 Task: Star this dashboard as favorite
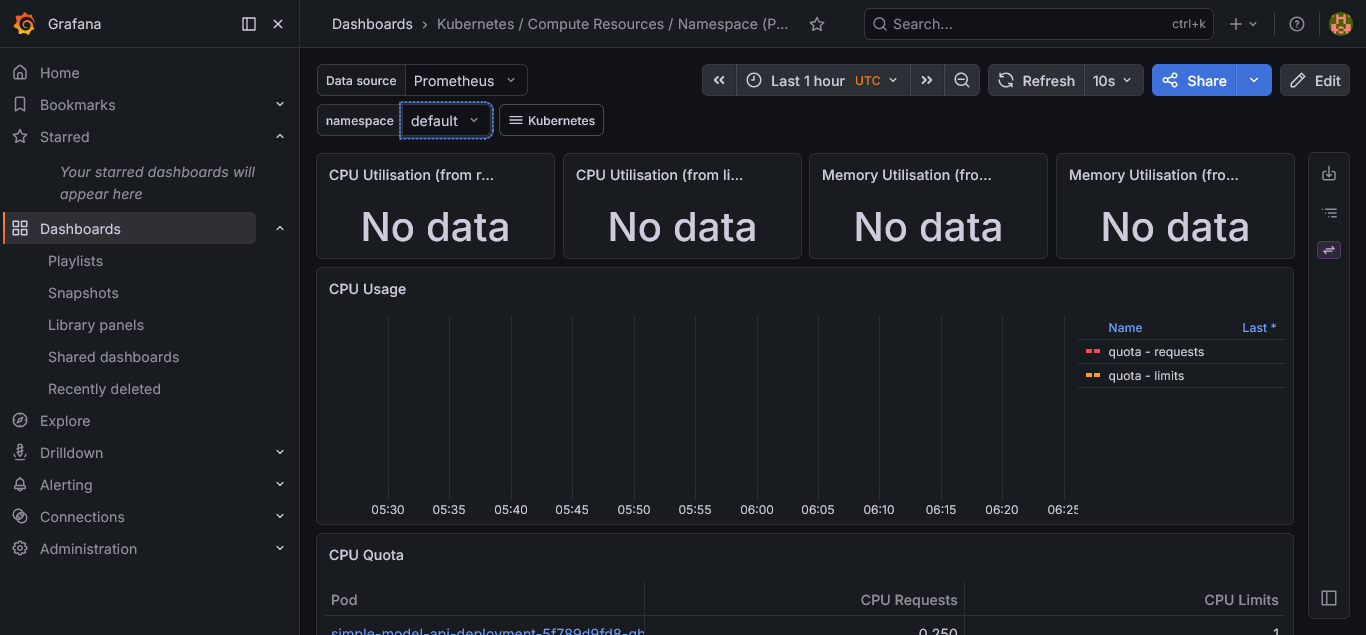coord(817,24)
